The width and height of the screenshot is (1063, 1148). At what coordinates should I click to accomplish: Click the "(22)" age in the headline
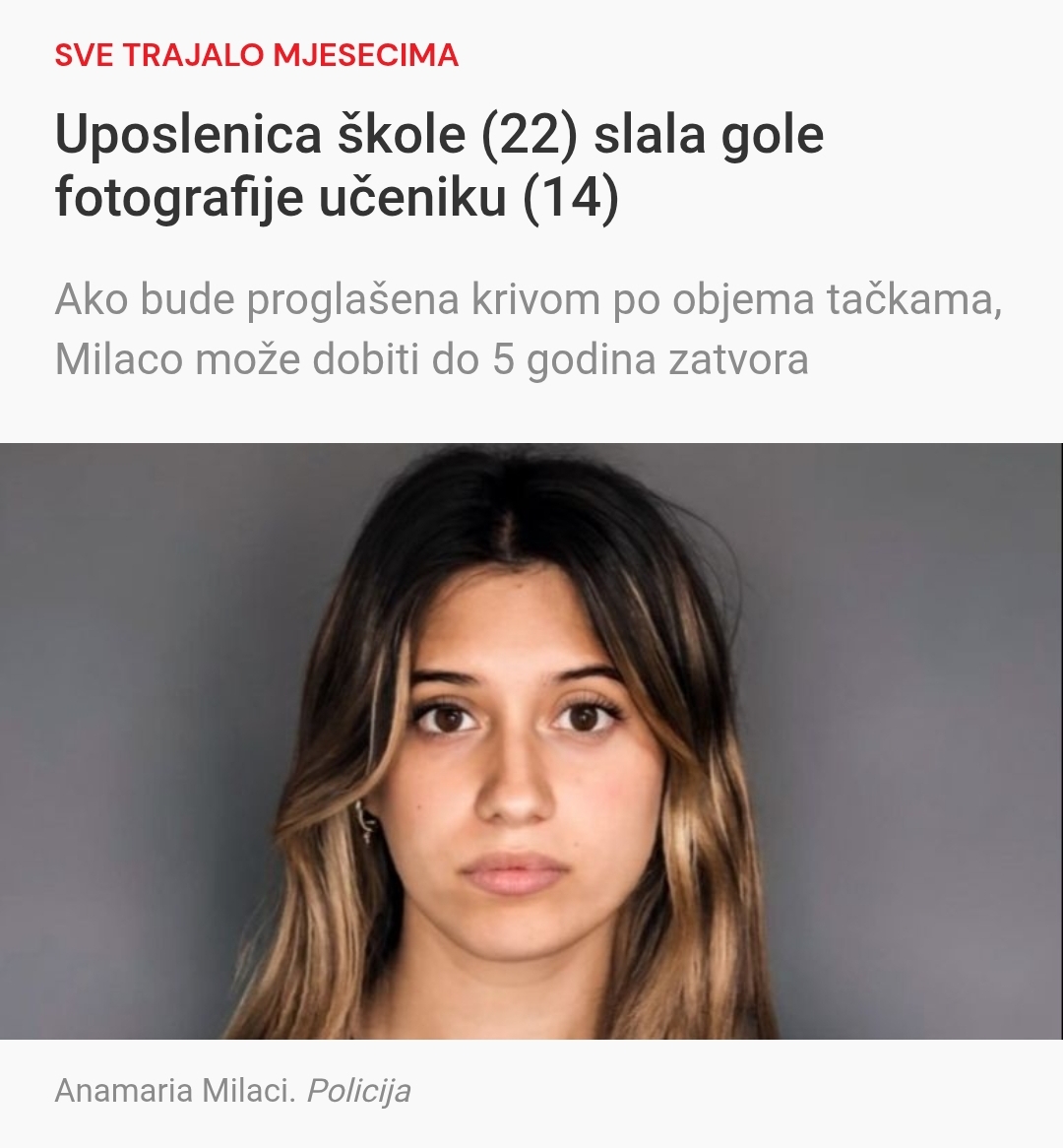point(530,136)
